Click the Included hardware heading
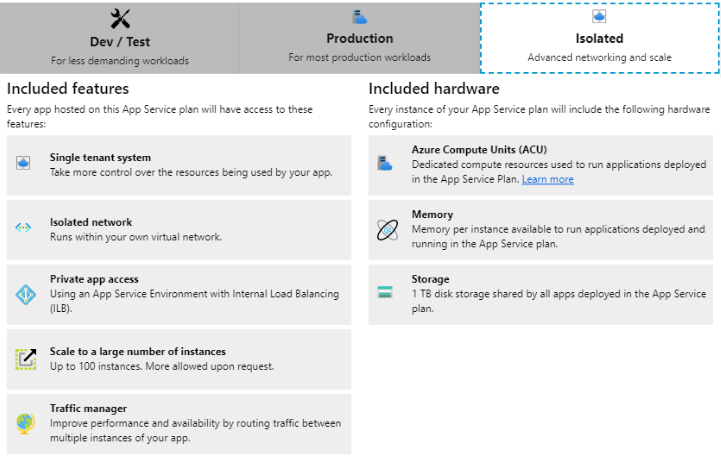 coord(434,89)
